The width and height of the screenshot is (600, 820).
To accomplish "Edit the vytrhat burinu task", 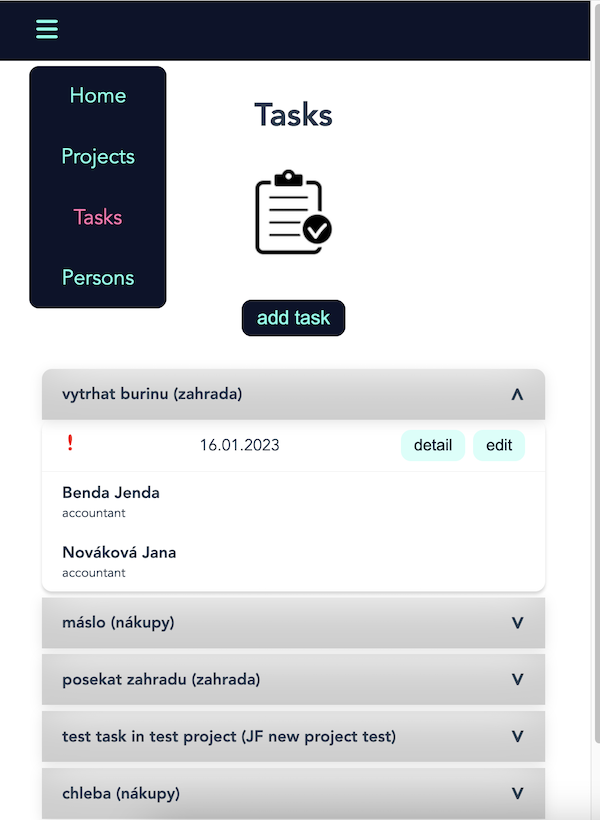I will [499, 445].
